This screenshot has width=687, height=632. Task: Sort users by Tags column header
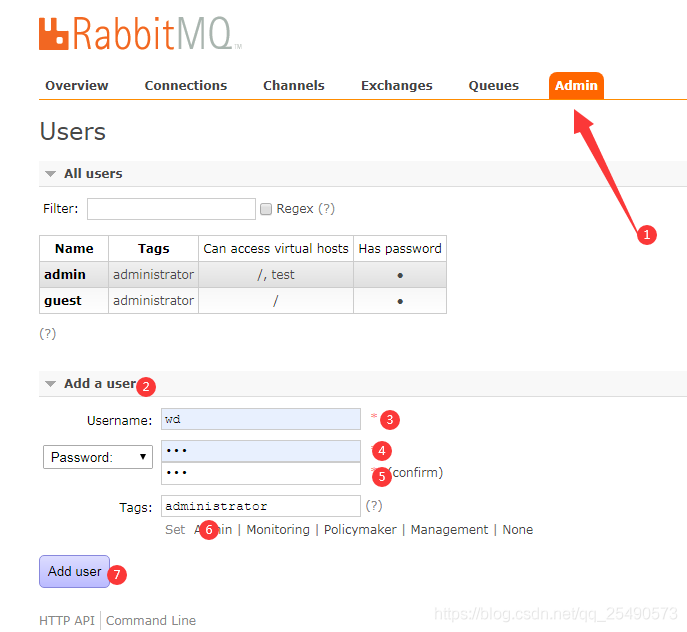click(153, 249)
